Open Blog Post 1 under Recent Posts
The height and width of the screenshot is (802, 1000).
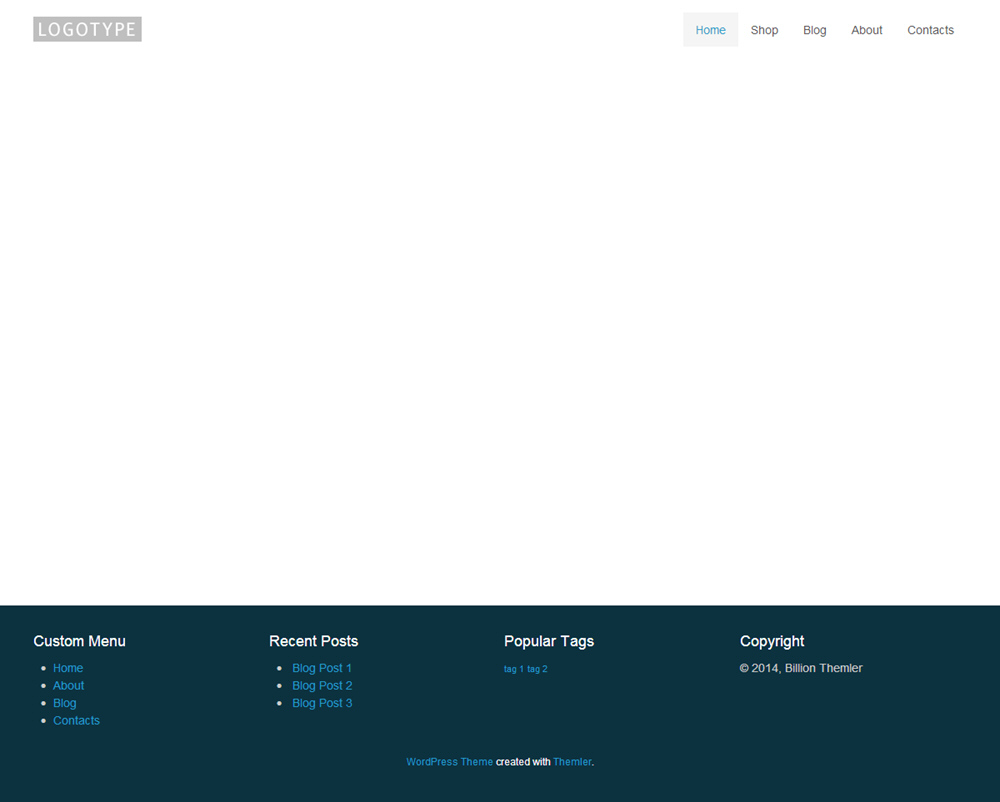click(x=322, y=668)
